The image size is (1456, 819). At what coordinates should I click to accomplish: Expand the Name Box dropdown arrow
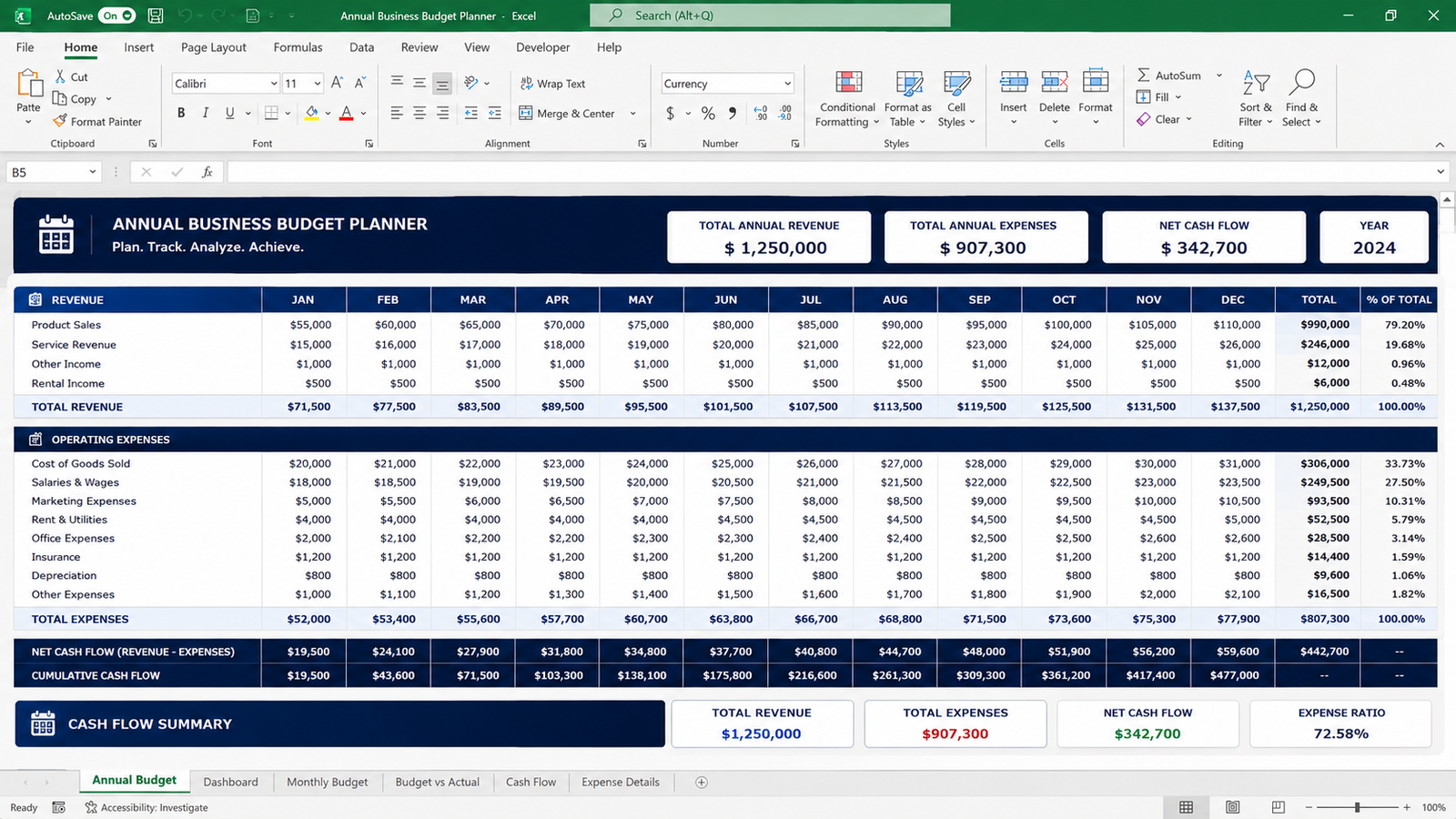point(92,172)
